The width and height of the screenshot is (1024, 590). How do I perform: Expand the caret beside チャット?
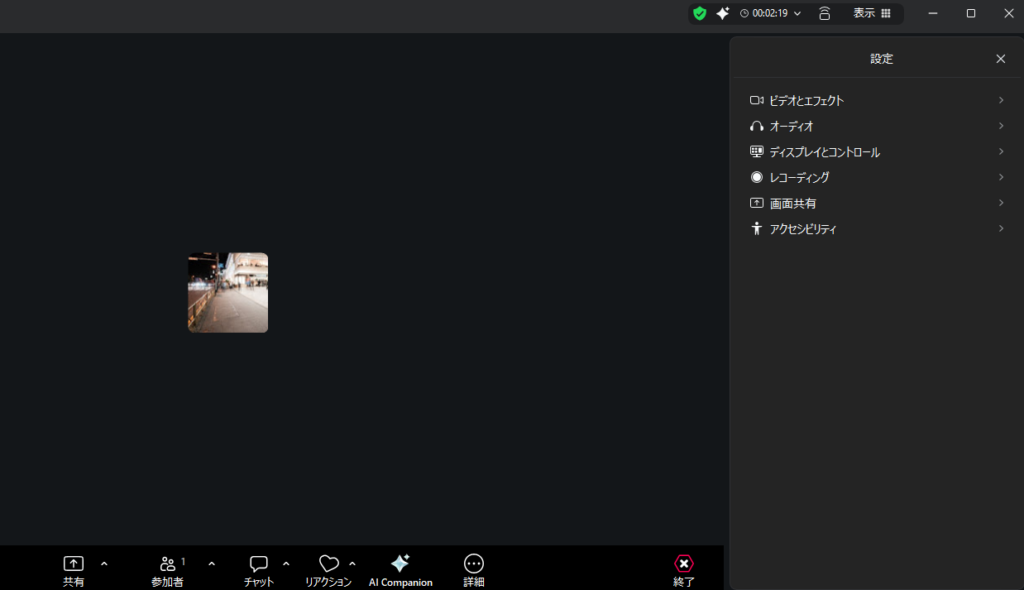(x=286, y=564)
